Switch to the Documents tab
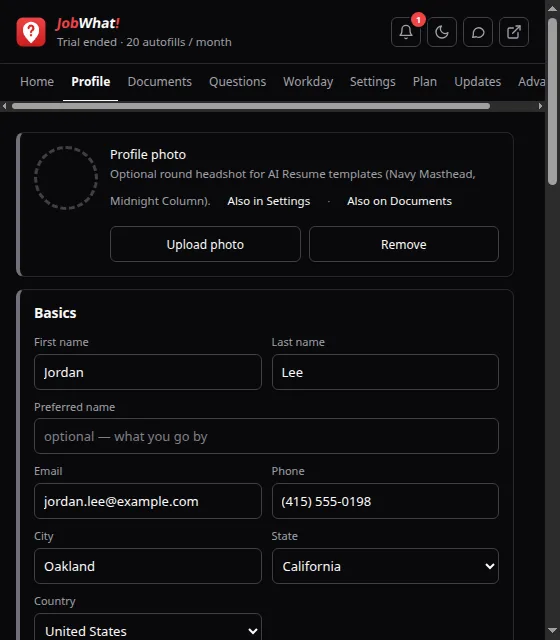 160,82
